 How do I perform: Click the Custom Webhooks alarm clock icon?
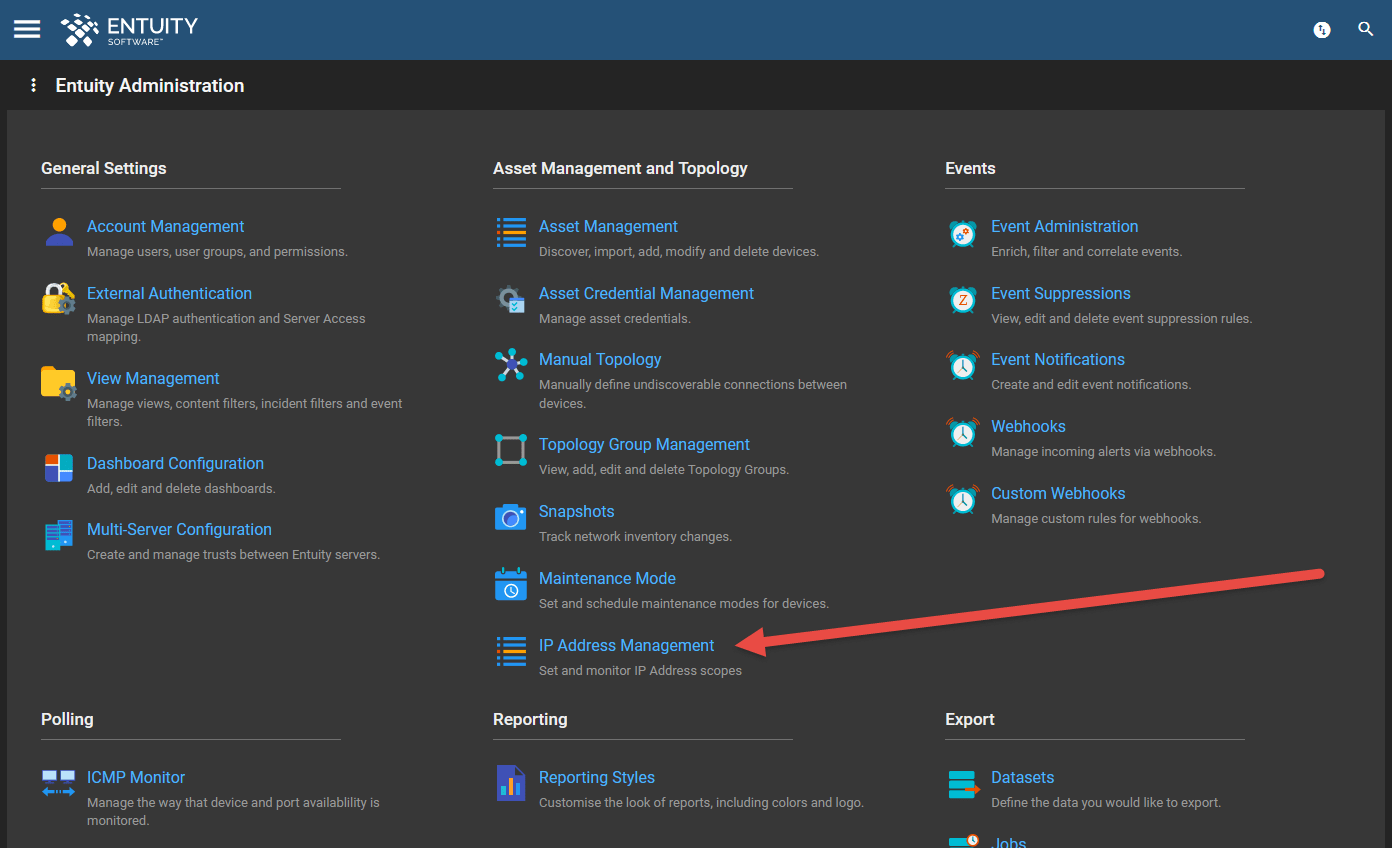click(x=963, y=498)
